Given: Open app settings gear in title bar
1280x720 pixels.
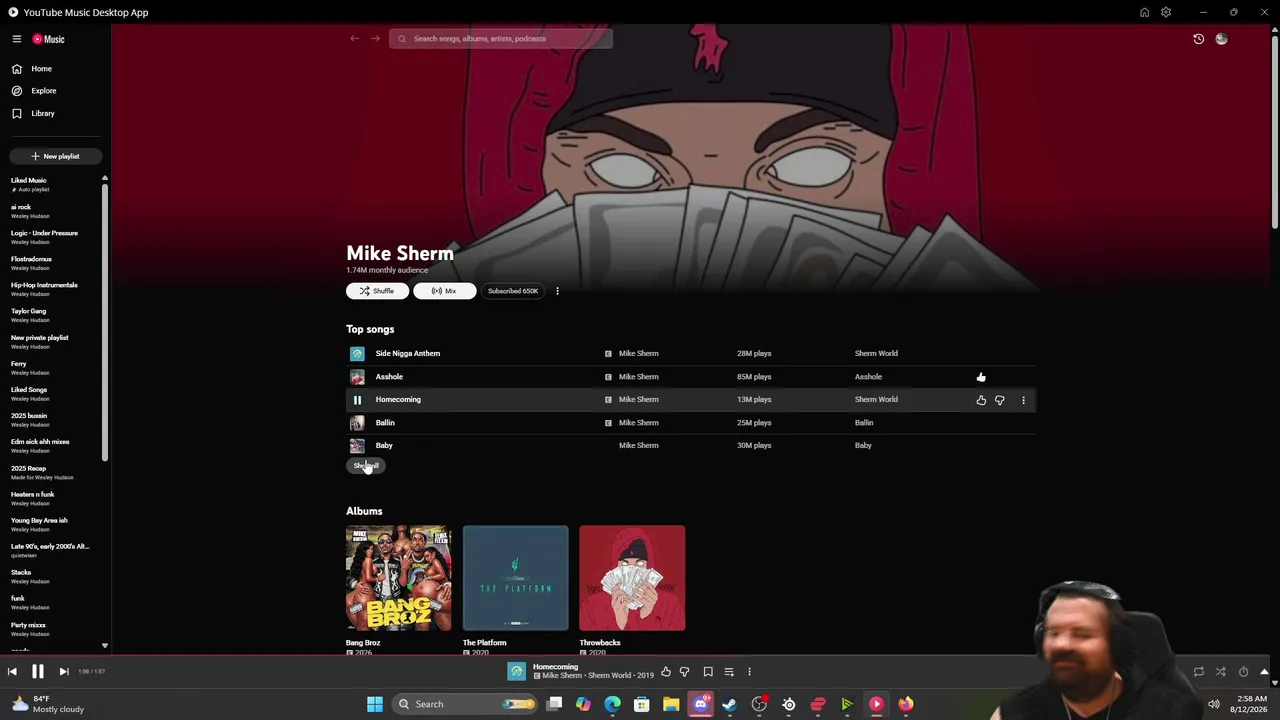Looking at the screenshot, I should (1166, 12).
